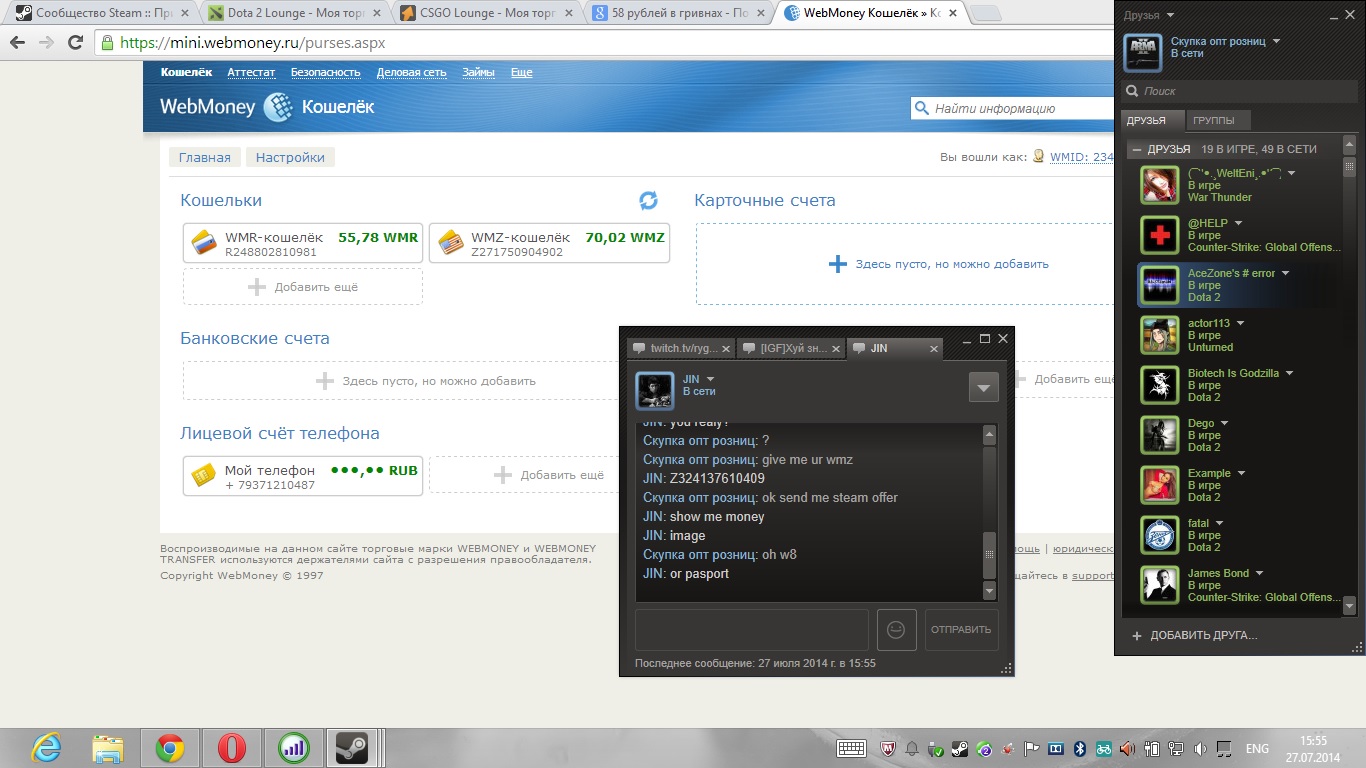The image size is (1366, 768).
Task: Click the Steam icon in the system tray
Action: (959, 748)
